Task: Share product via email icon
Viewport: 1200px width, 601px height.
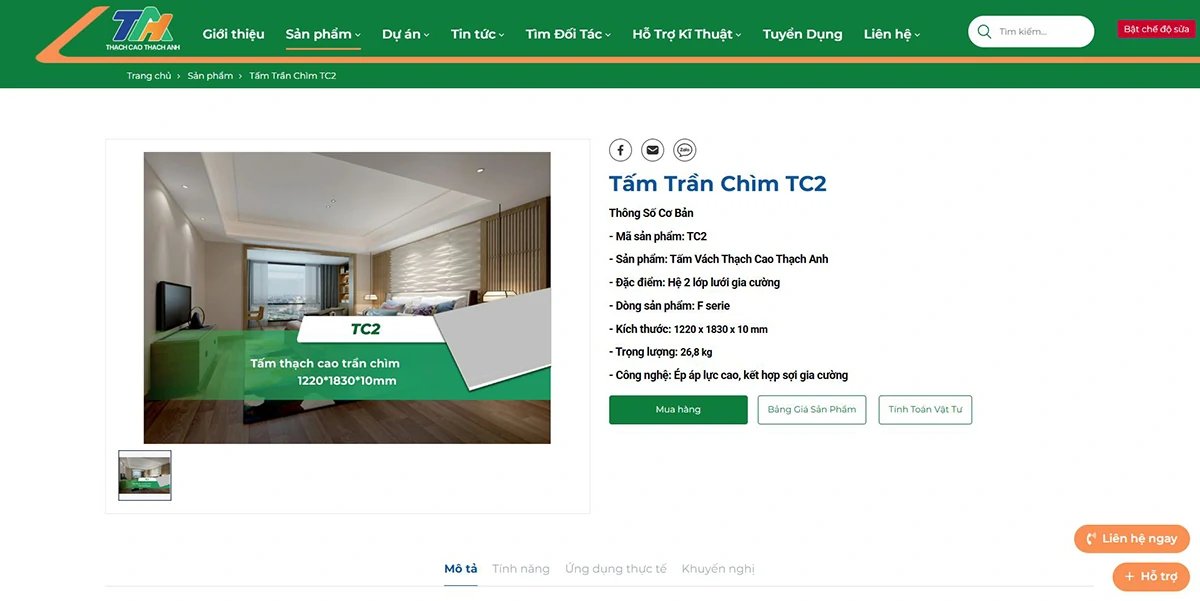Action: 653,150
